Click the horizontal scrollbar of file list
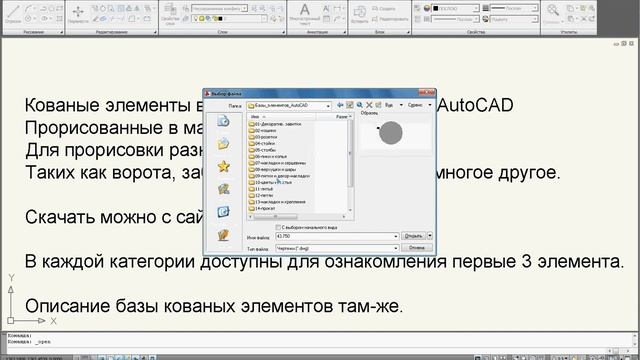 coord(298,216)
